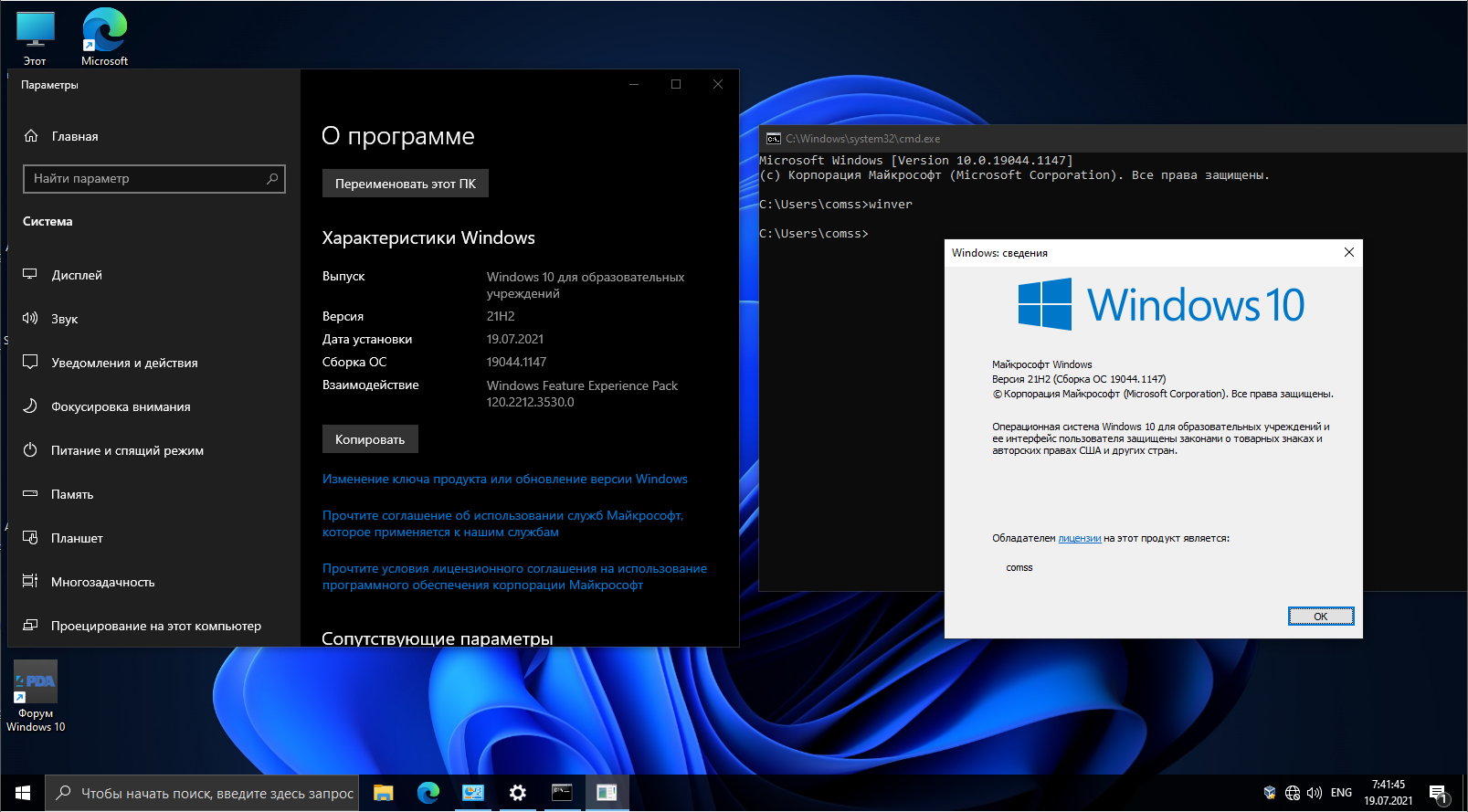Image resolution: width=1468 pixels, height=812 pixels.
Task: Click the Характеристики Windows heading
Action: 428,237
